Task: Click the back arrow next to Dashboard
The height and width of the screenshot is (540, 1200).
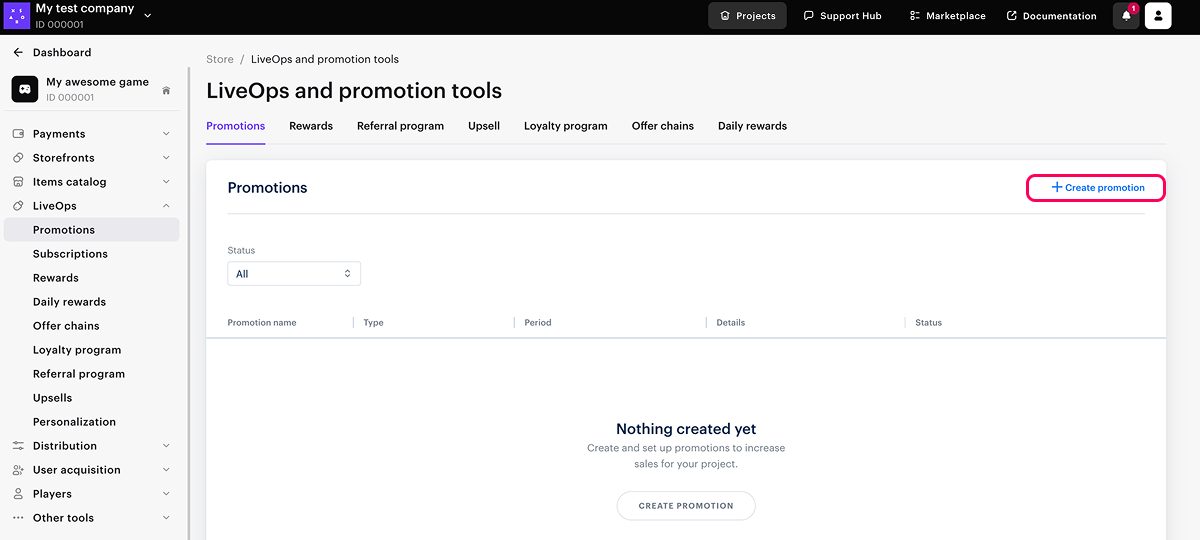Action: pos(18,52)
